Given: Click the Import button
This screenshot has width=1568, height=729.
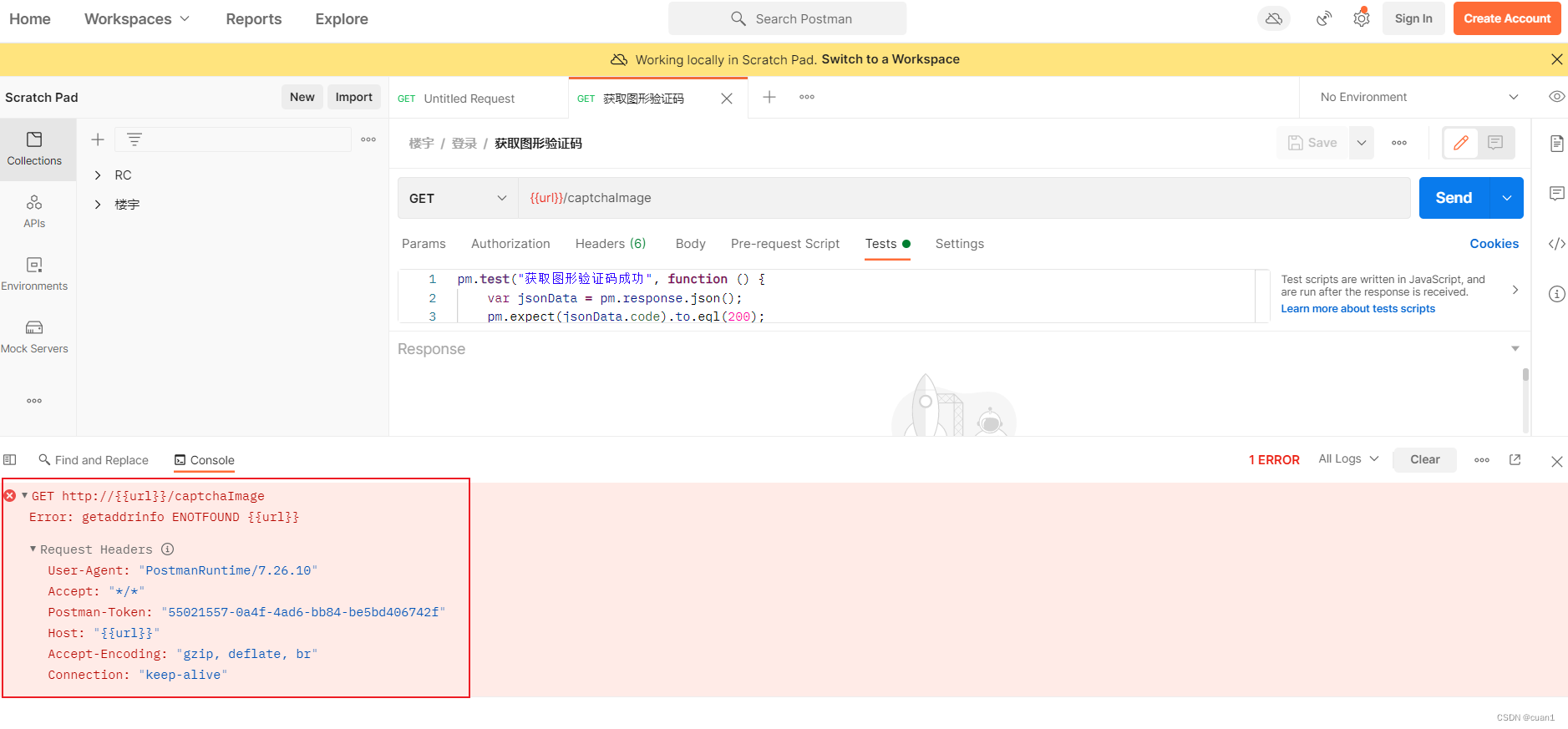Looking at the screenshot, I should pos(354,97).
